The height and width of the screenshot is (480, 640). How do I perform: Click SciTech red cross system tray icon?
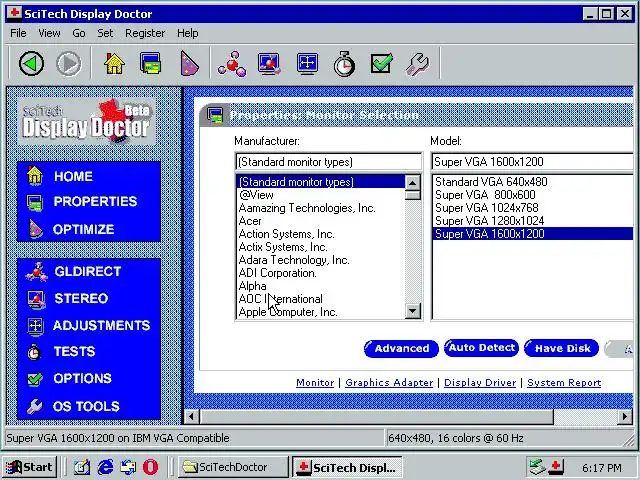pos(556,467)
